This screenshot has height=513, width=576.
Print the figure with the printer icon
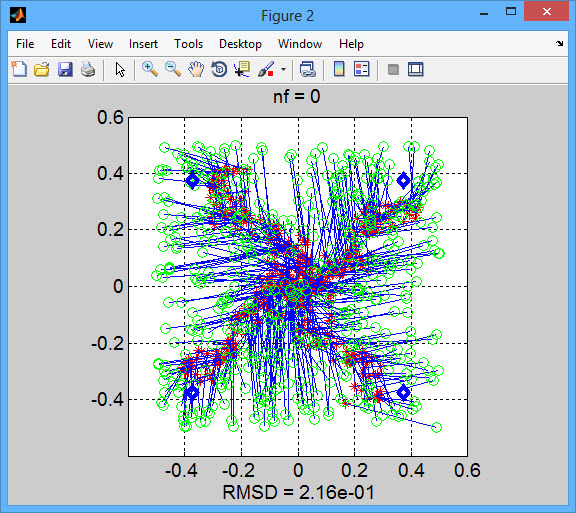point(88,69)
